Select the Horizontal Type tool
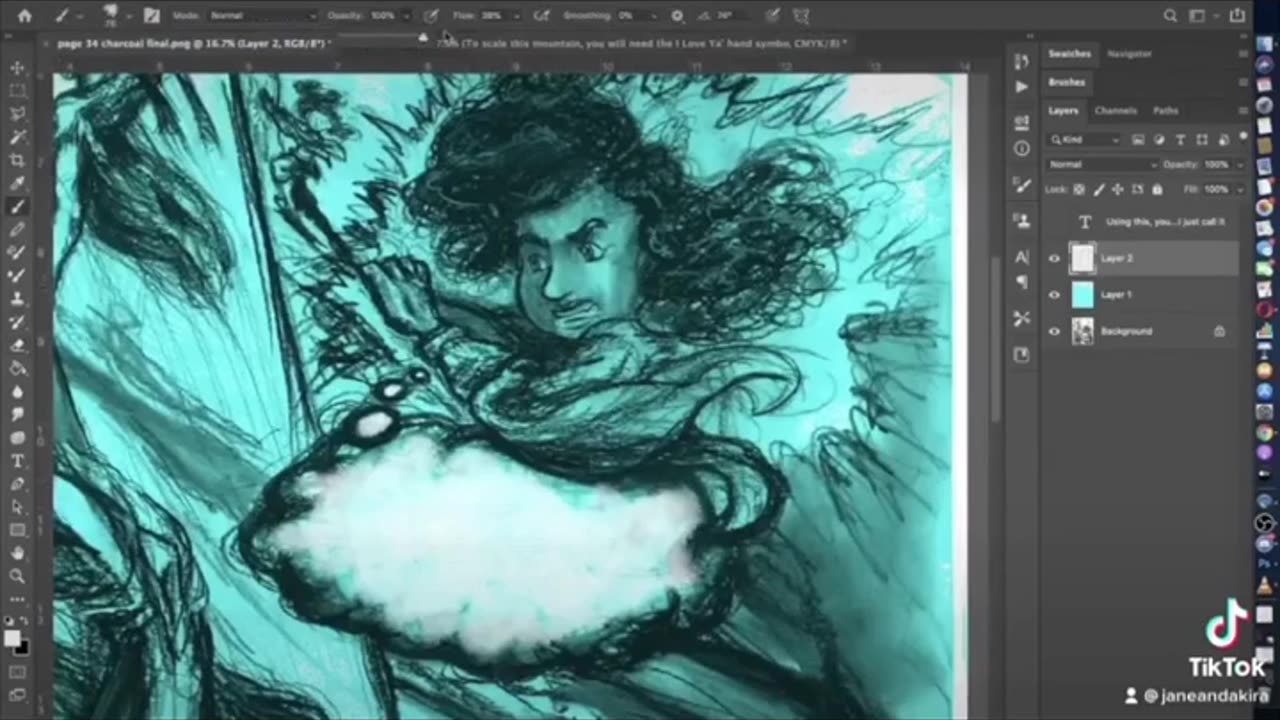 click(17, 461)
